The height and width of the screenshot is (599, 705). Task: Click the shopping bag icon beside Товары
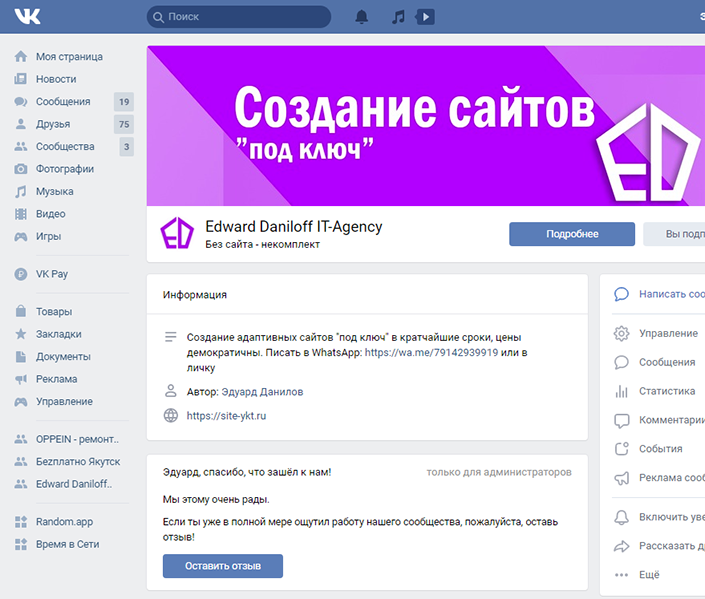point(21,311)
